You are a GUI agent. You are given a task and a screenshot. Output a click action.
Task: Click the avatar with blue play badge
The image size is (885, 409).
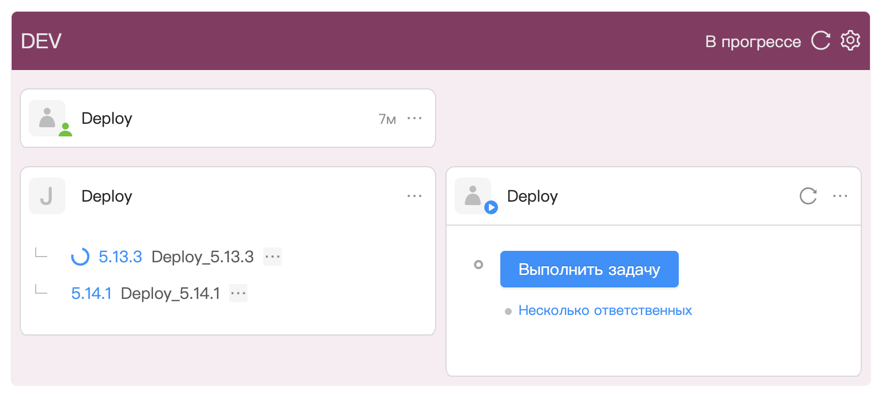[474, 196]
